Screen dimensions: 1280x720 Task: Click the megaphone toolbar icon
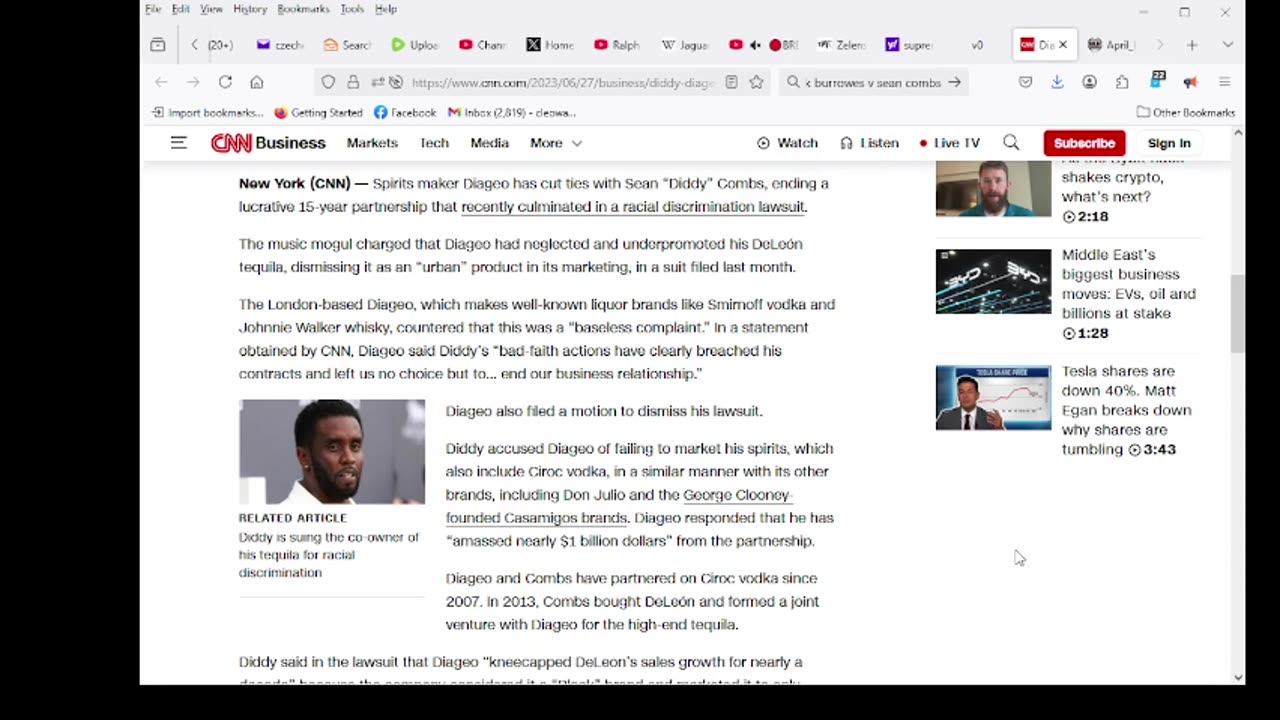pos(1190,82)
